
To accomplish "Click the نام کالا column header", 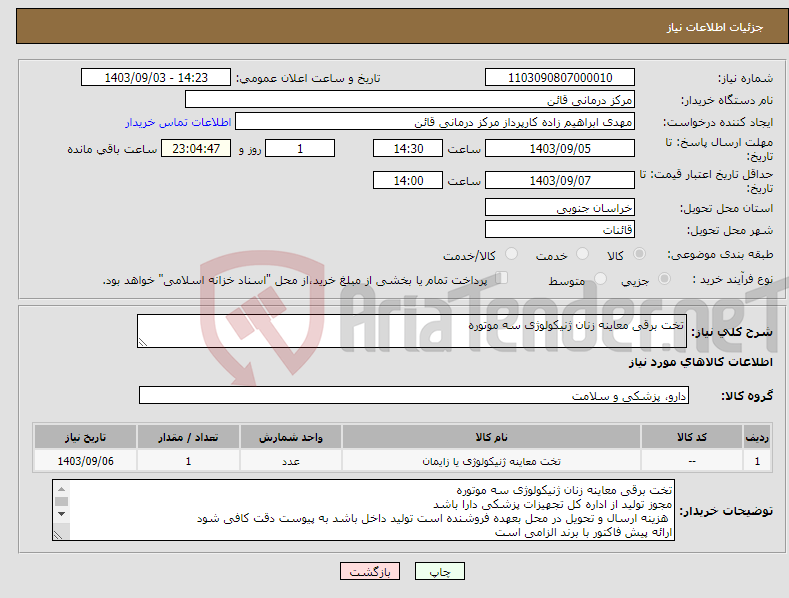I will [491, 437].
